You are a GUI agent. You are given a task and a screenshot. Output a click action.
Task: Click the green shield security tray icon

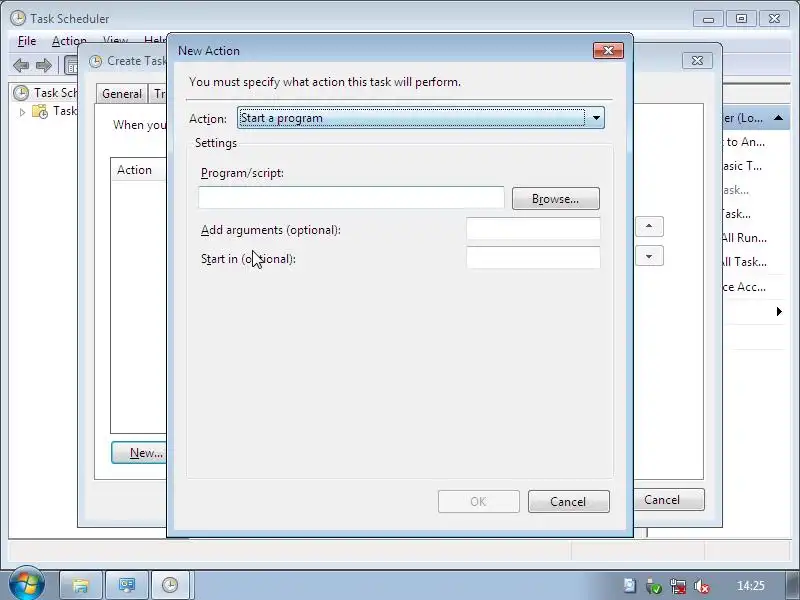pyautogui.click(x=654, y=586)
